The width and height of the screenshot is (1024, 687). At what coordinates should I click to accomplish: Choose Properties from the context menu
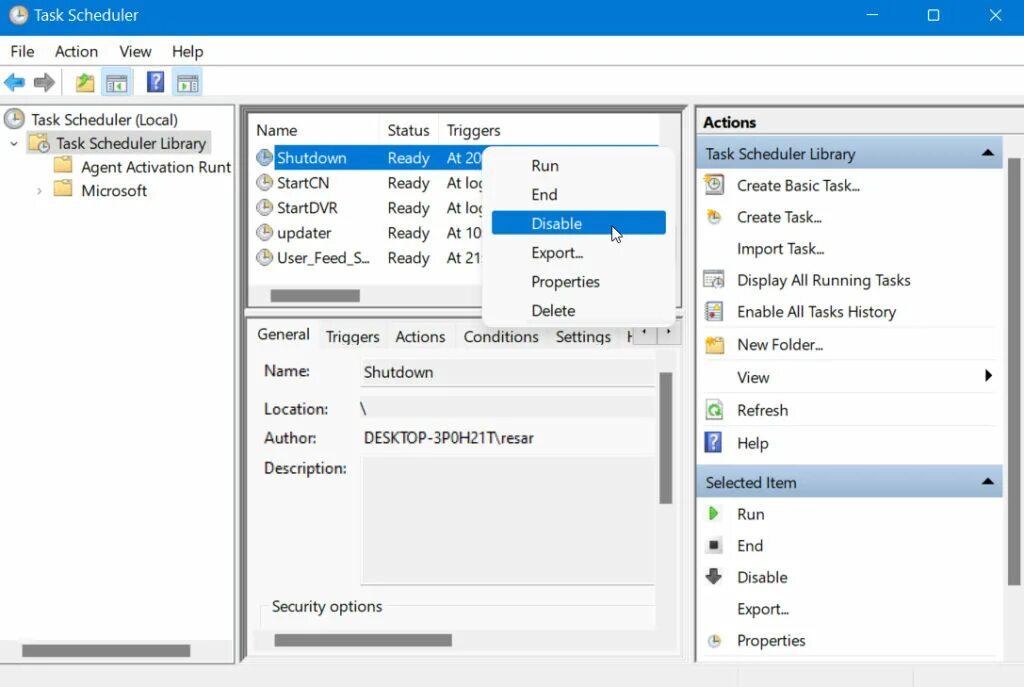pos(579,281)
